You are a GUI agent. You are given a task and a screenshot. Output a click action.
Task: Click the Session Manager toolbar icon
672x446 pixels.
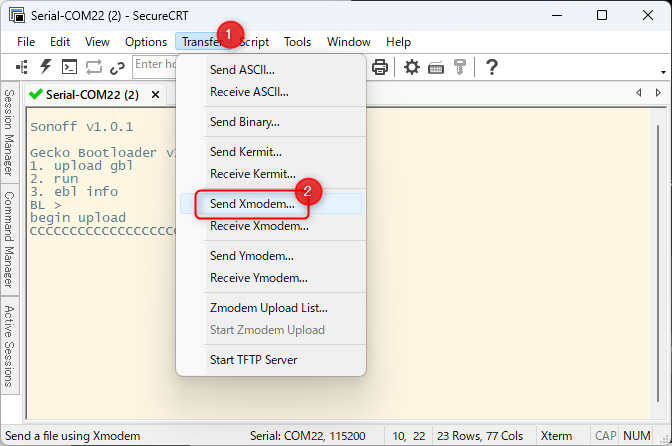click(21, 67)
